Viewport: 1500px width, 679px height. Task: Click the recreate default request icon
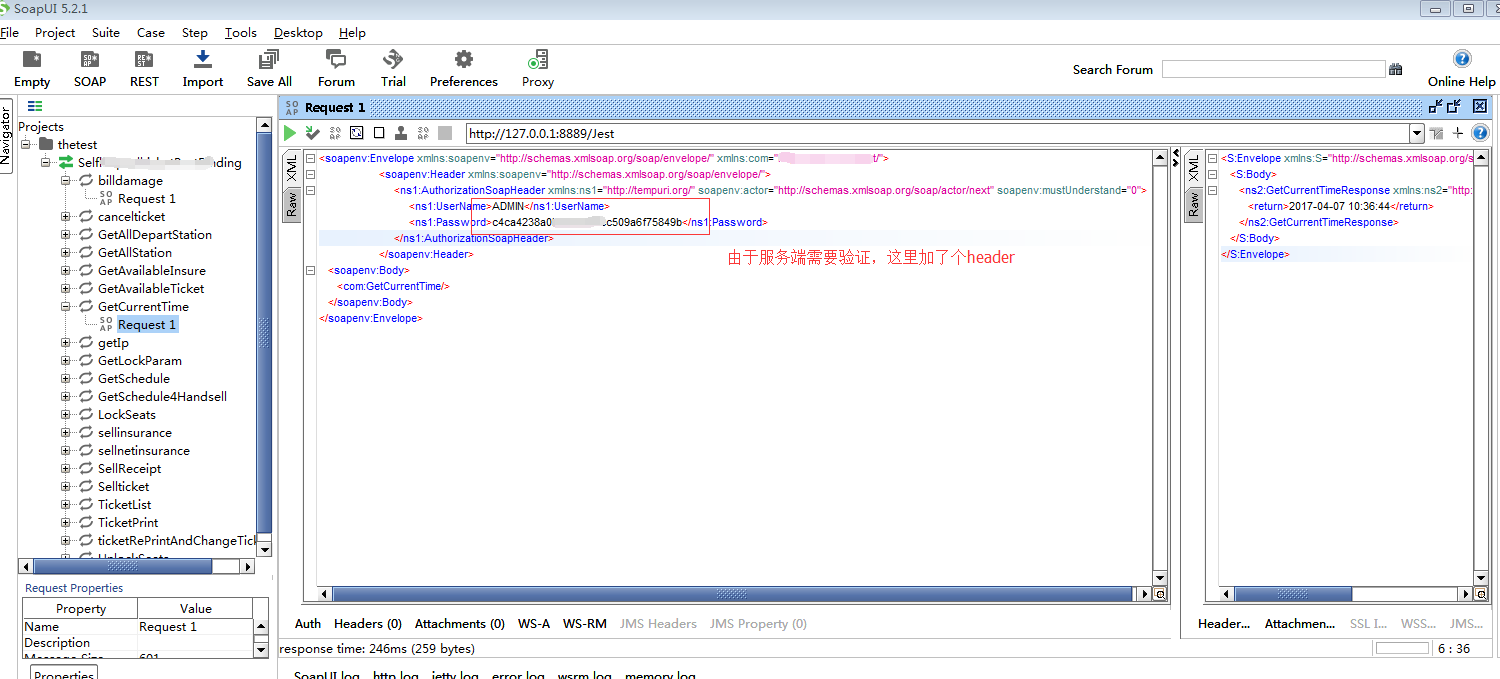(x=357, y=133)
